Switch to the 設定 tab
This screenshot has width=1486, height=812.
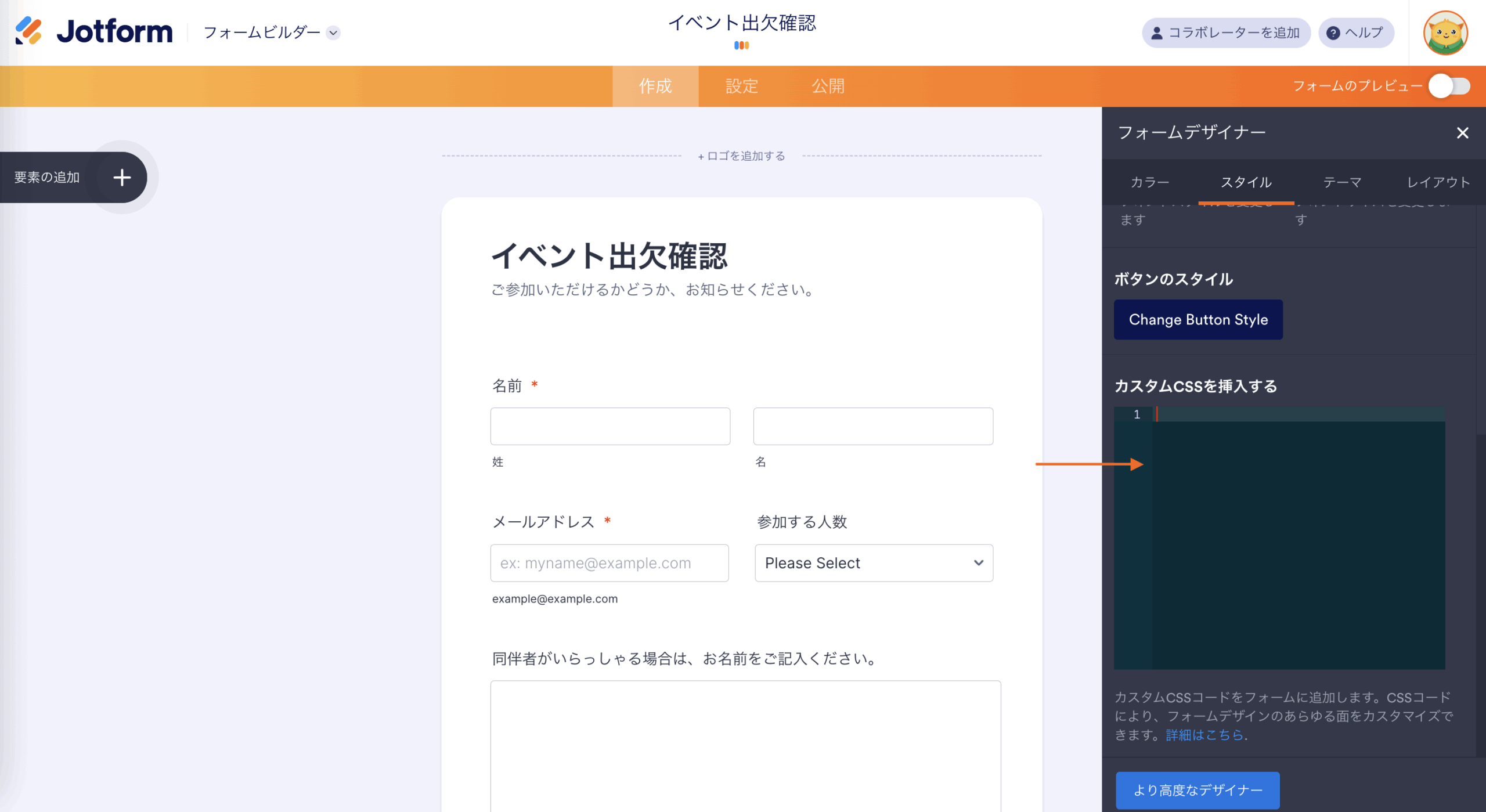(x=741, y=86)
